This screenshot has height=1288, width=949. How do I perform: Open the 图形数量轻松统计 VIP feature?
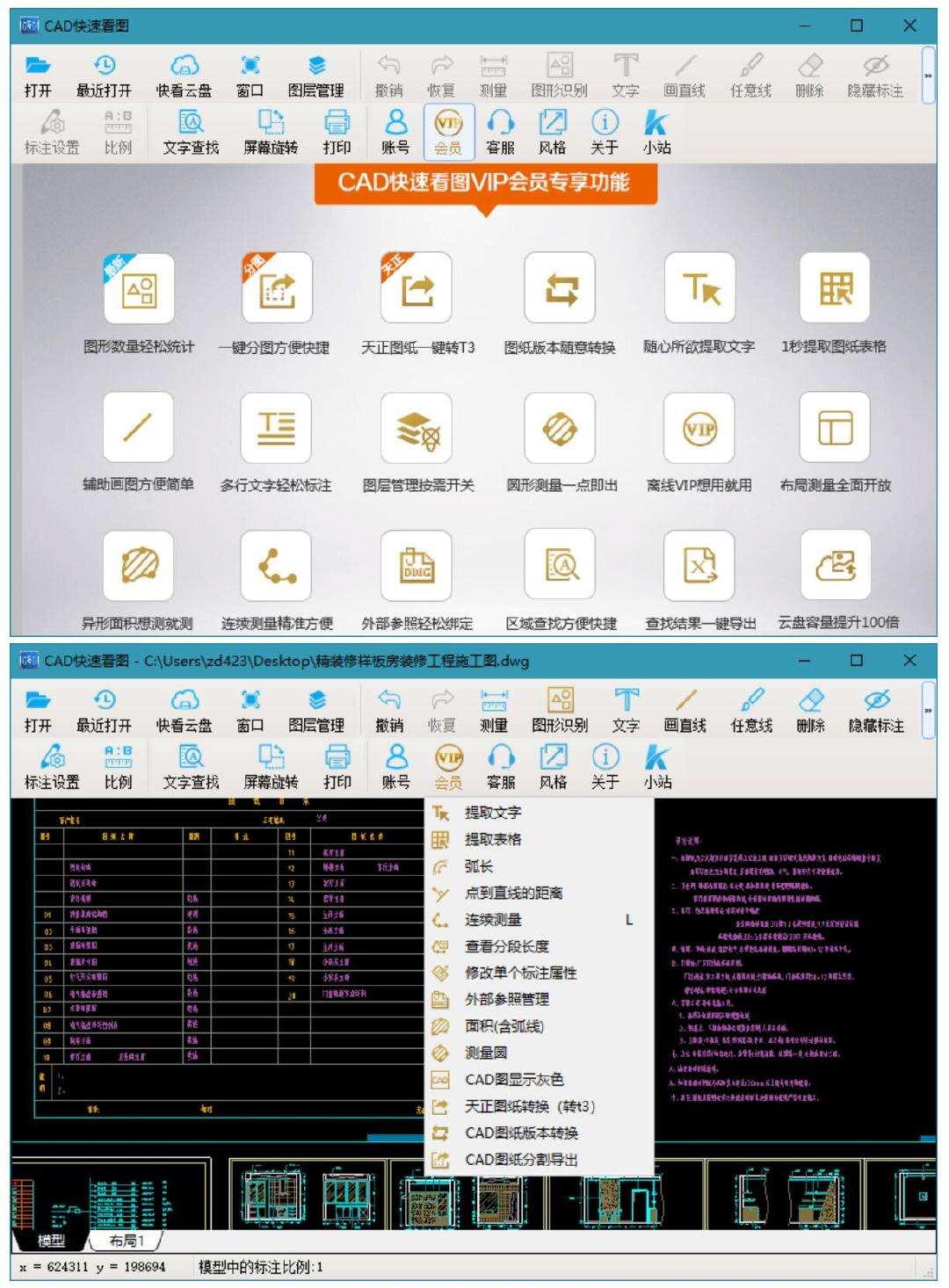pos(139,288)
